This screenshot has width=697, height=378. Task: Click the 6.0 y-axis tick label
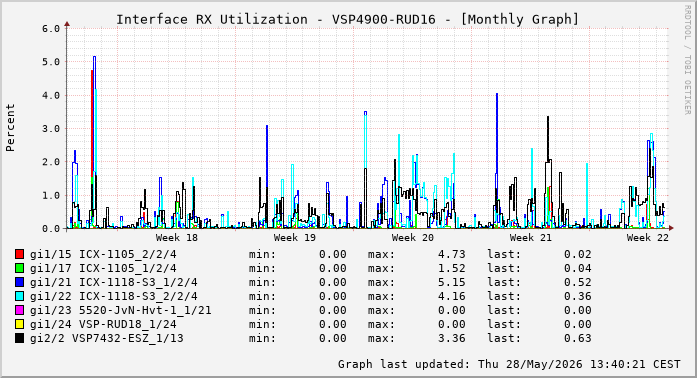pyautogui.click(x=51, y=29)
